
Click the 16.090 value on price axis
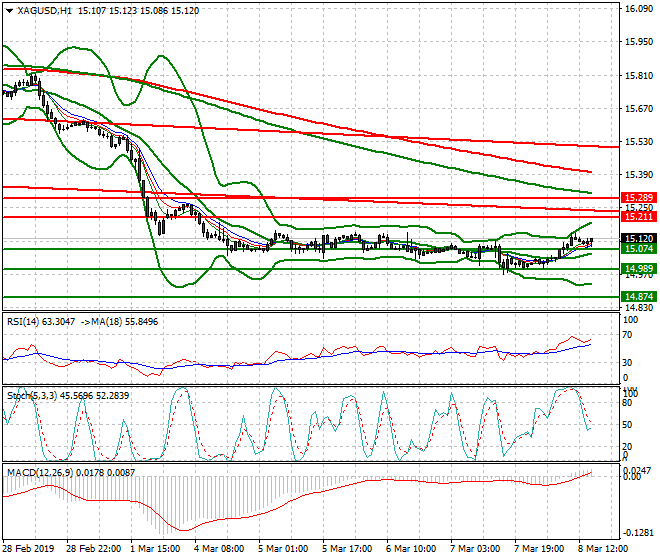click(x=638, y=9)
